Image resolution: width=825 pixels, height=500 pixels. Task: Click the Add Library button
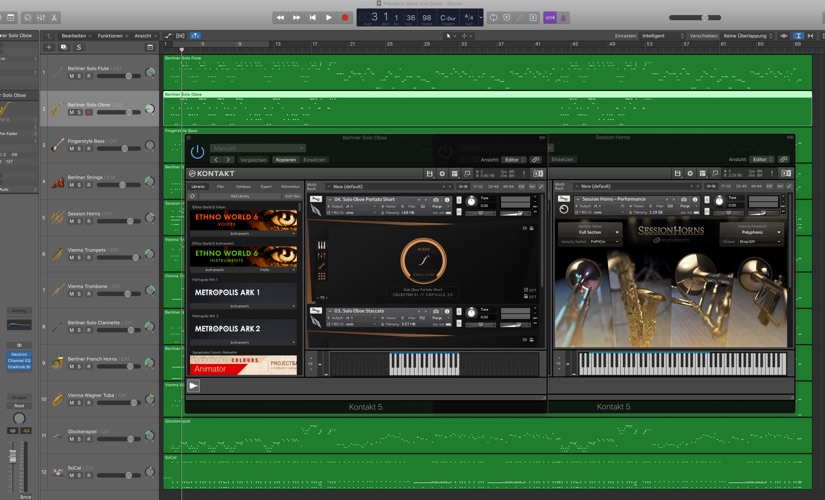pos(239,196)
